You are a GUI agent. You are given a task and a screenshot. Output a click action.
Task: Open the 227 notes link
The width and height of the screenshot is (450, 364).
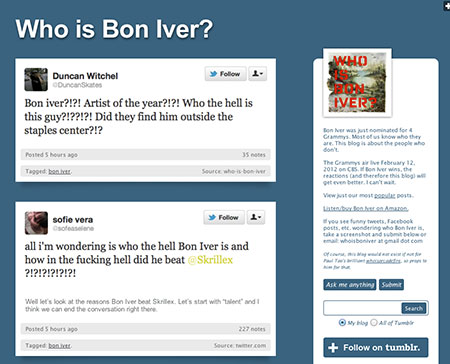[x=252, y=329]
